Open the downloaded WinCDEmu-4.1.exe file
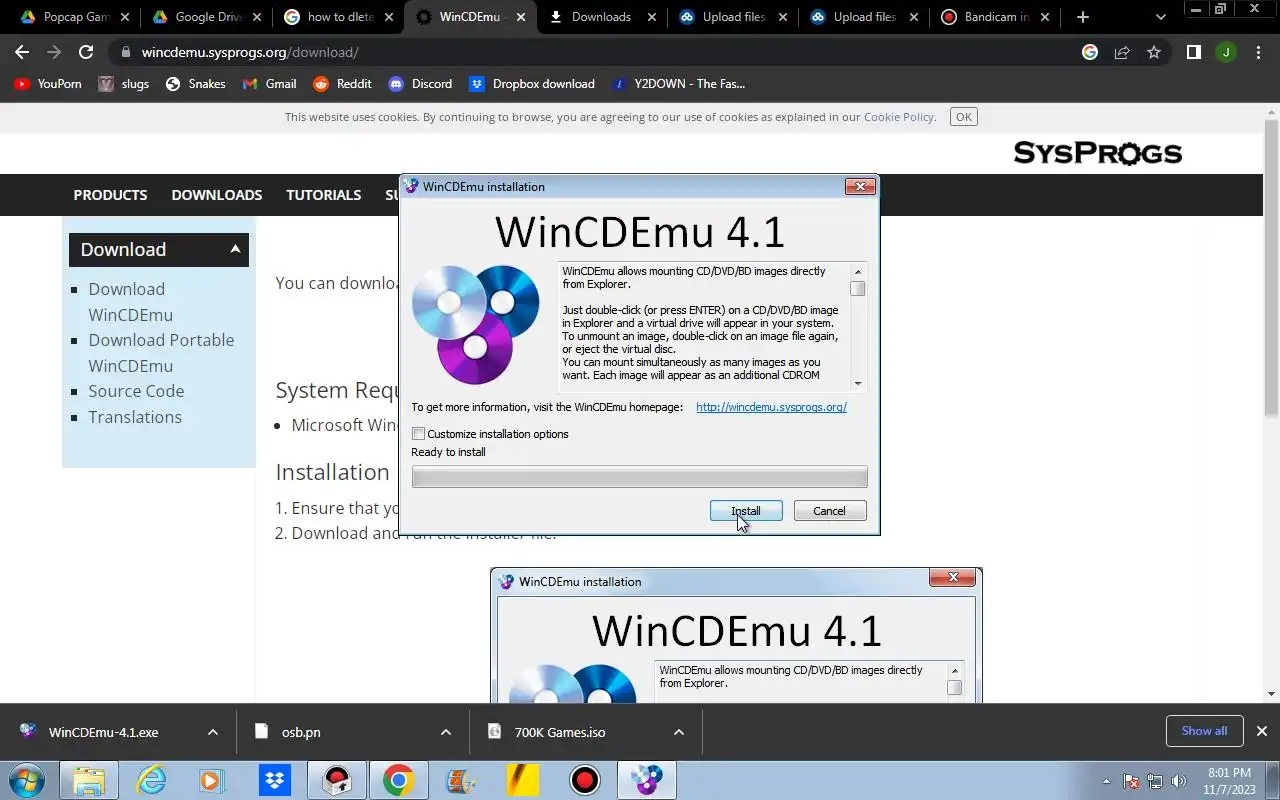 pos(103,732)
